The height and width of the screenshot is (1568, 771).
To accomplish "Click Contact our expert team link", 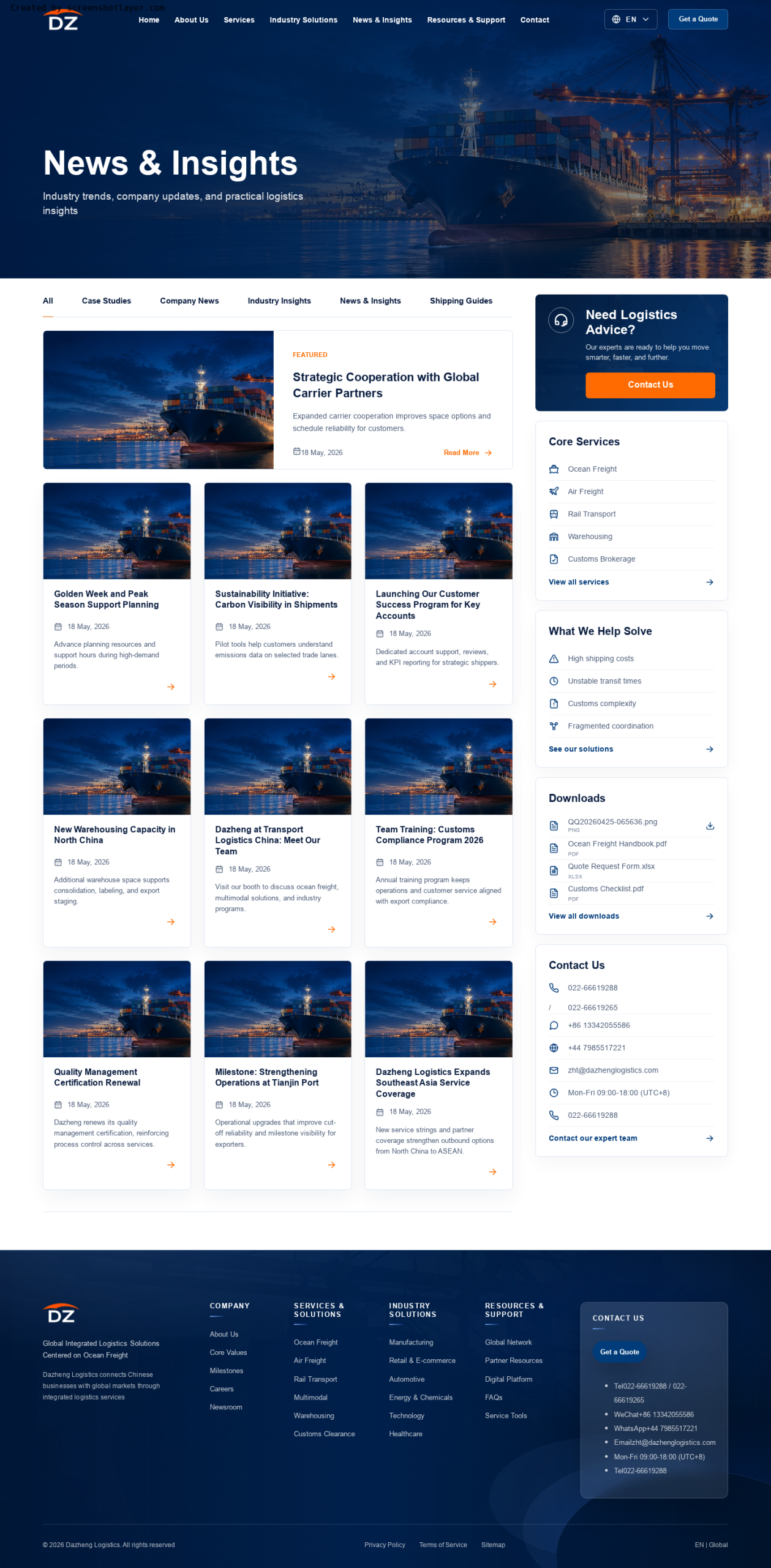I will click(631, 1138).
